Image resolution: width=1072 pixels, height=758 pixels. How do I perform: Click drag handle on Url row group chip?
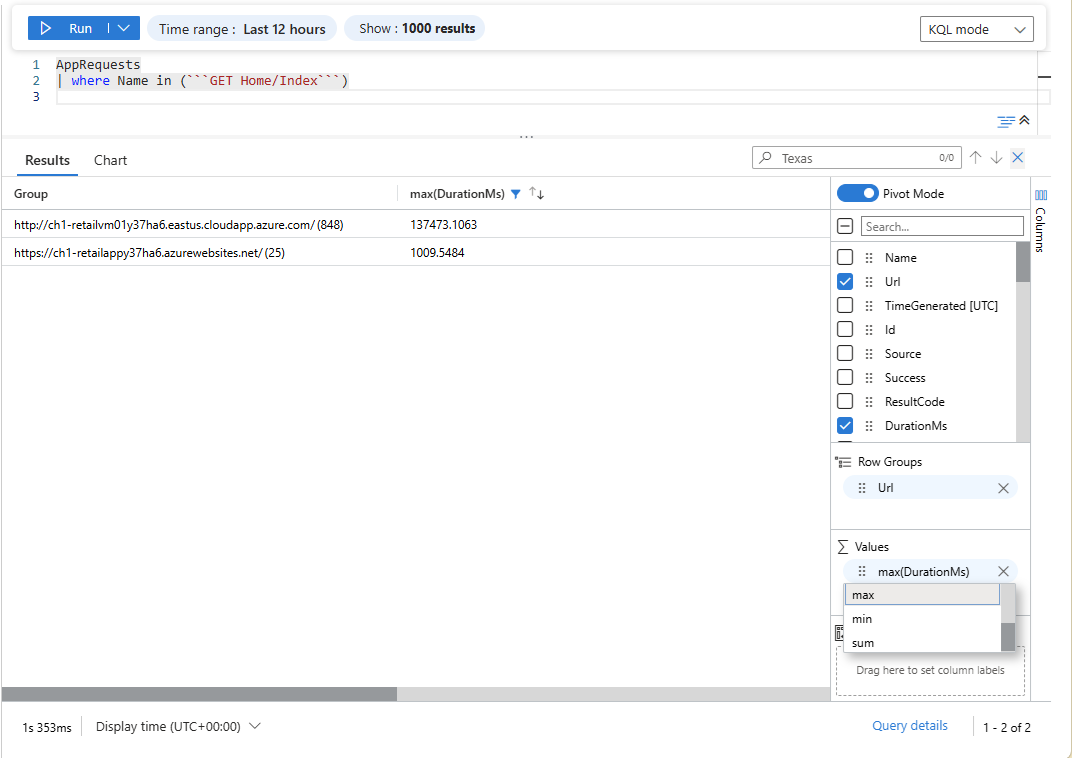point(861,487)
